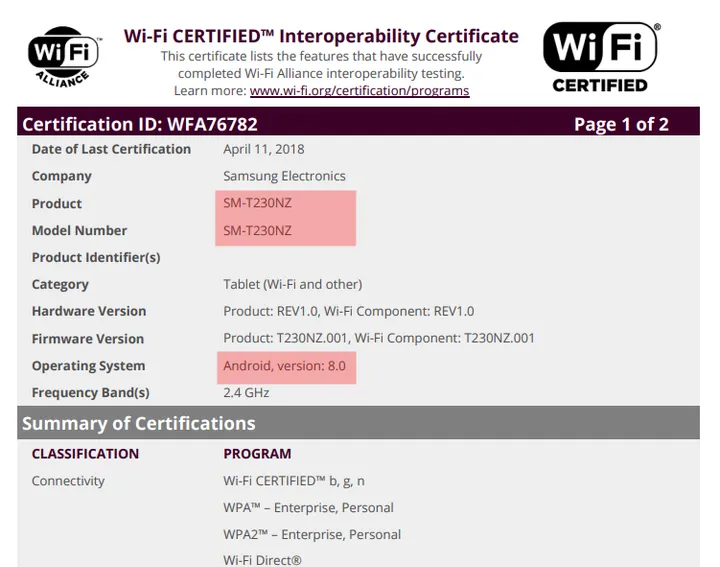Screen dimensions: 720x567
Task: Click the Wi-Fi Alliance logo
Action: point(64,57)
